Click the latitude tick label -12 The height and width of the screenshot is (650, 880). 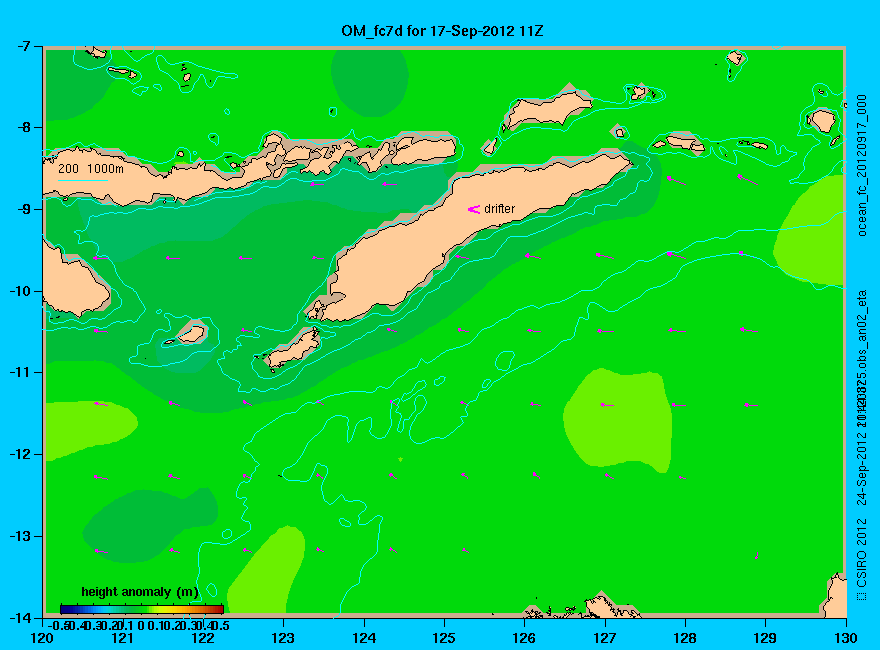[20, 454]
